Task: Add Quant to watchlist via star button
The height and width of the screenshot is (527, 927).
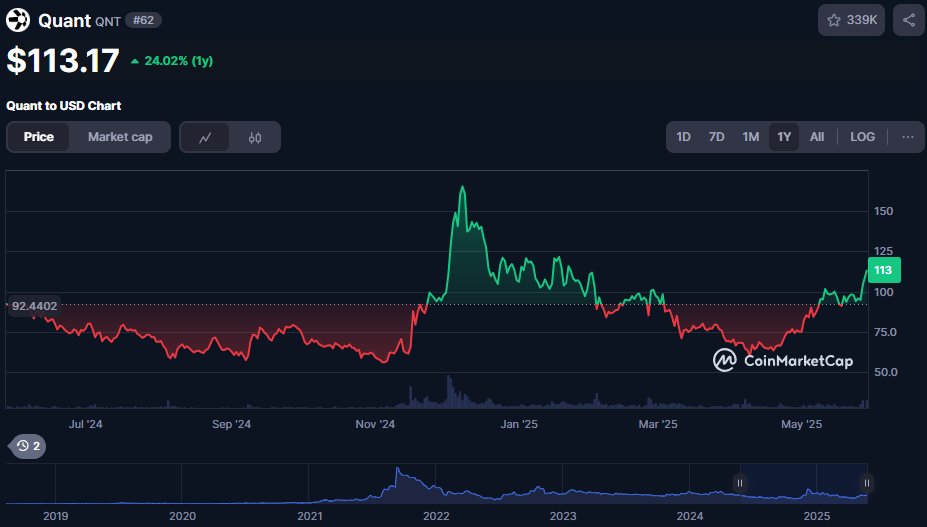Action: pyautogui.click(x=851, y=20)
